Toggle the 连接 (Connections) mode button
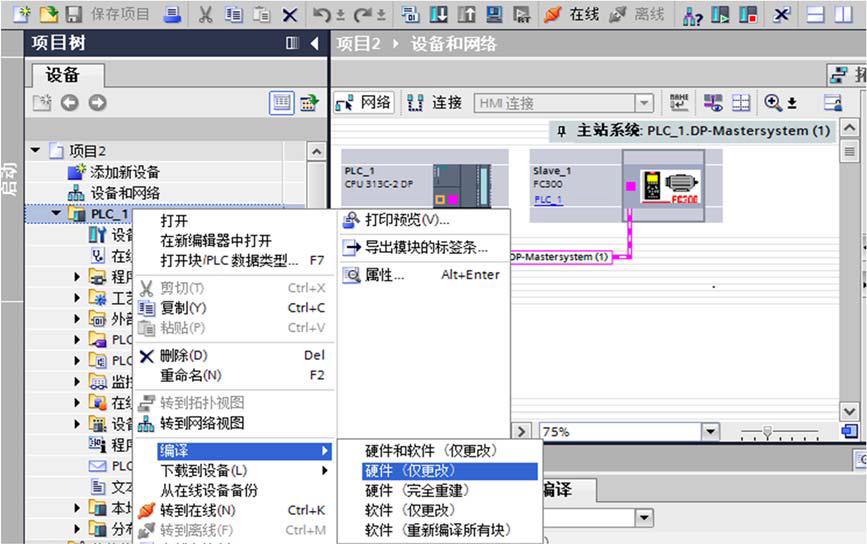Image resolution: width=867 pixels, height=544 pixels. pos(435,103)
